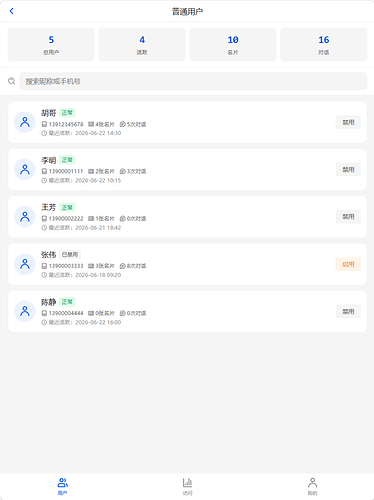Disable user 陈静 with 禁用 button
This screenshot has width=374, height=500.
click(348, 311)
